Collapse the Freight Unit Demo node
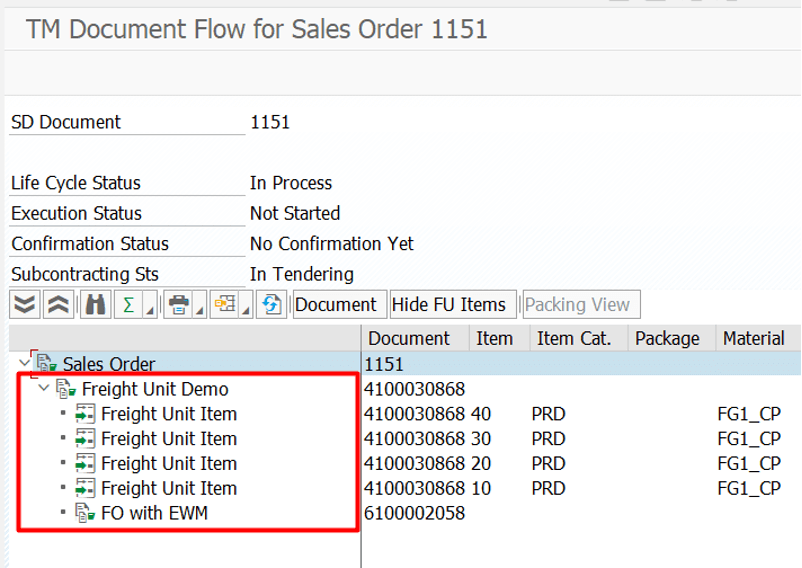 (x=44, y=388)
